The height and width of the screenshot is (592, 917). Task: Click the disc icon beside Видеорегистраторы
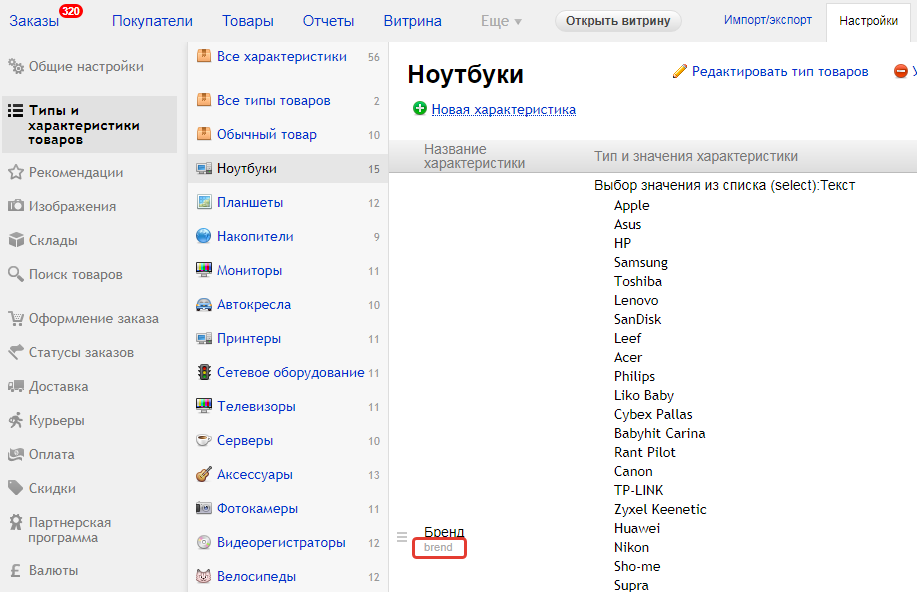[204, 542]
